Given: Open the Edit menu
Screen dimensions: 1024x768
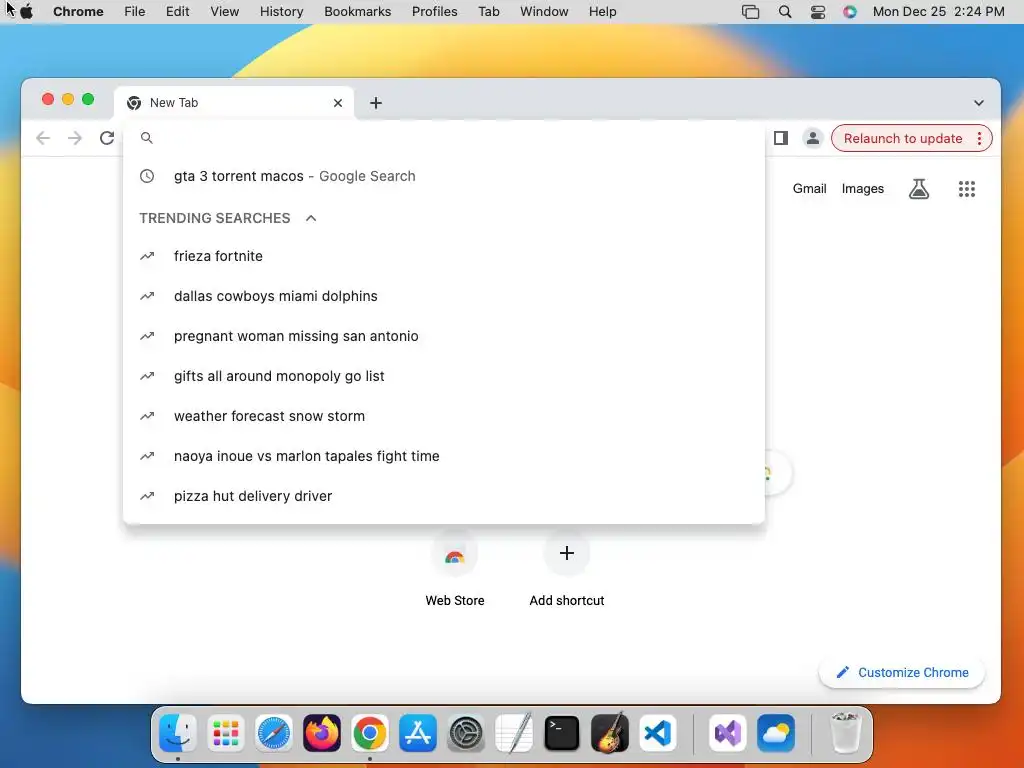Looking at the screenshot, I should [177, 12].
